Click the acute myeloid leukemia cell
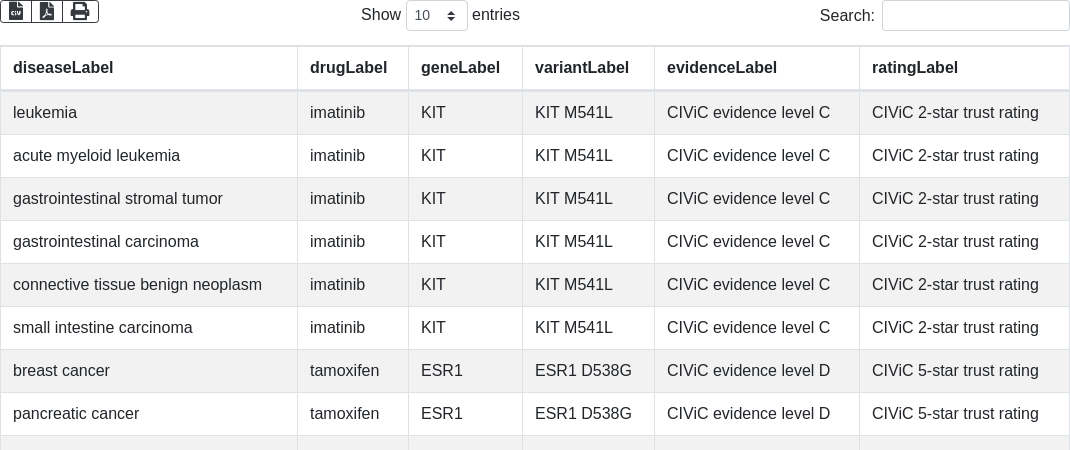This screenshot has width=1070, height=450. (97, 156)
